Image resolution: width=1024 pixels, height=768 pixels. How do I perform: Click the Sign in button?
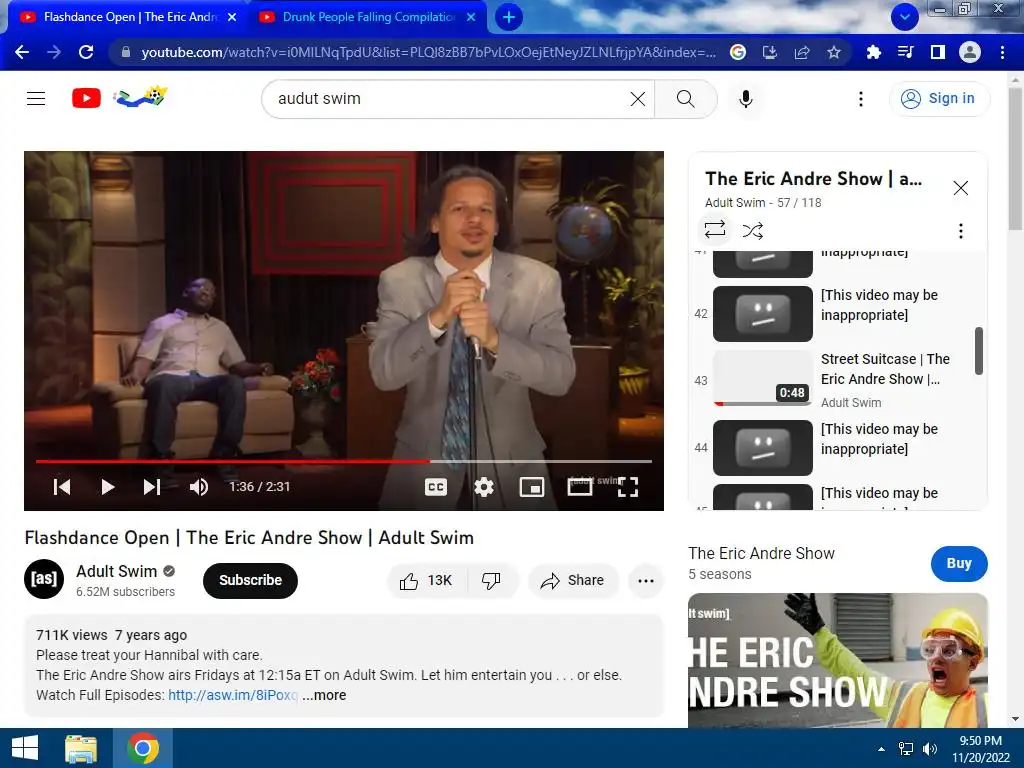pyautogui.click(x=939, y=99)
